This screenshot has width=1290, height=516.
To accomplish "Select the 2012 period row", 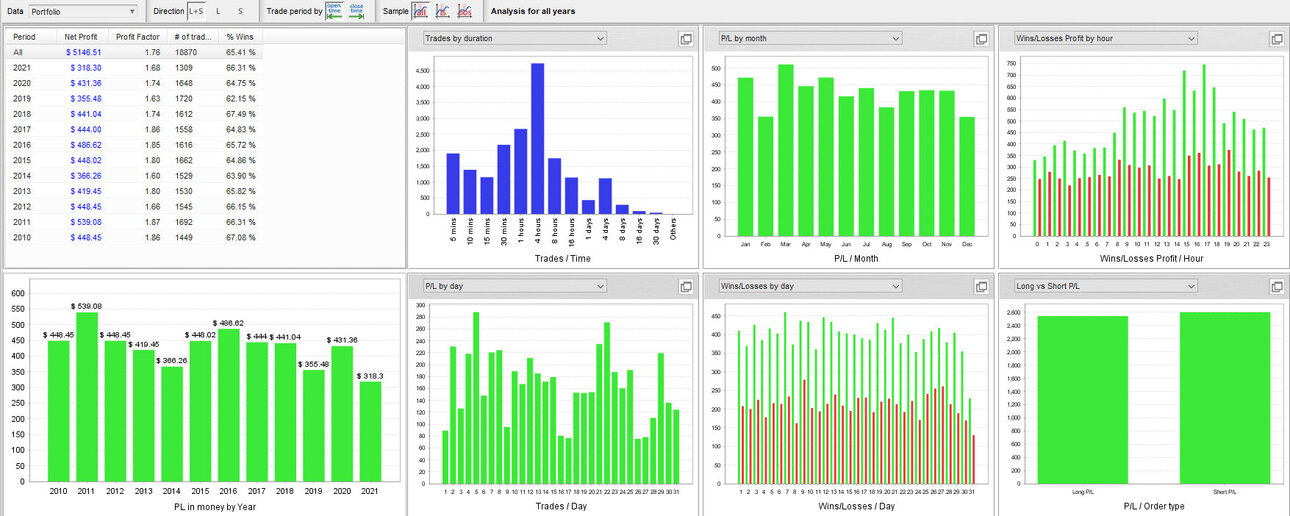I will click(135, 206).
